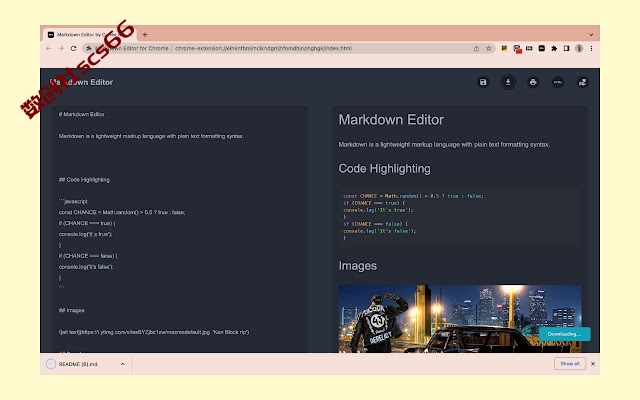The image size is (640, 400).
Task: Click the 'Markdown Editor' preview title
Action: 391,120
